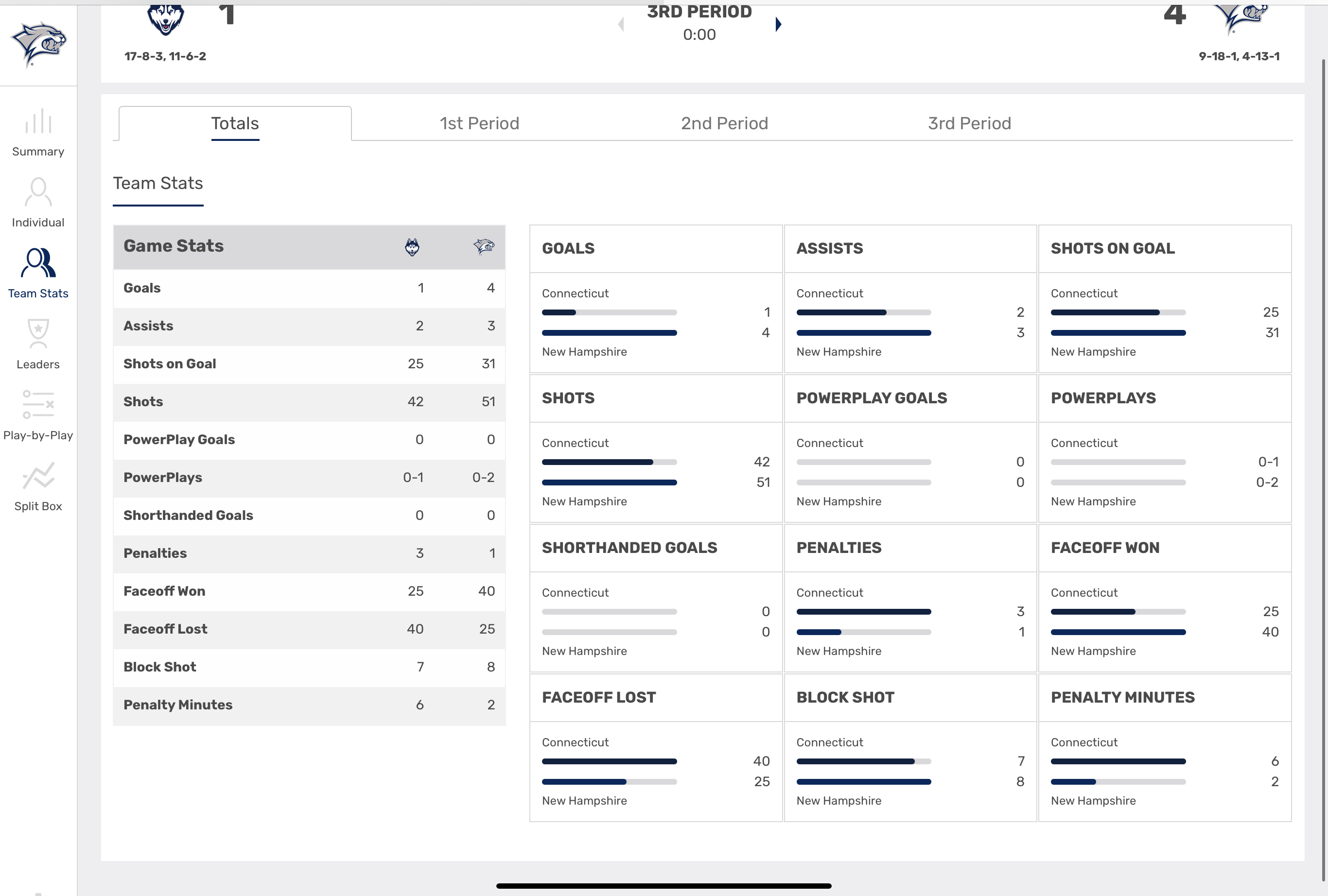Click the Faceoff Lost table row

pos(309,629)
